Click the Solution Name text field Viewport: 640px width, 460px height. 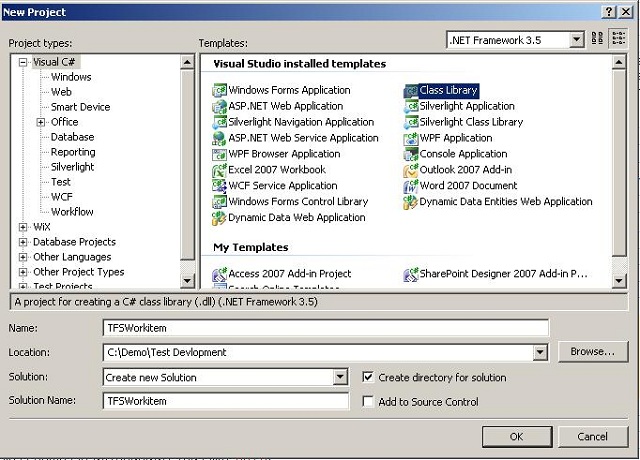coord(226,401)
